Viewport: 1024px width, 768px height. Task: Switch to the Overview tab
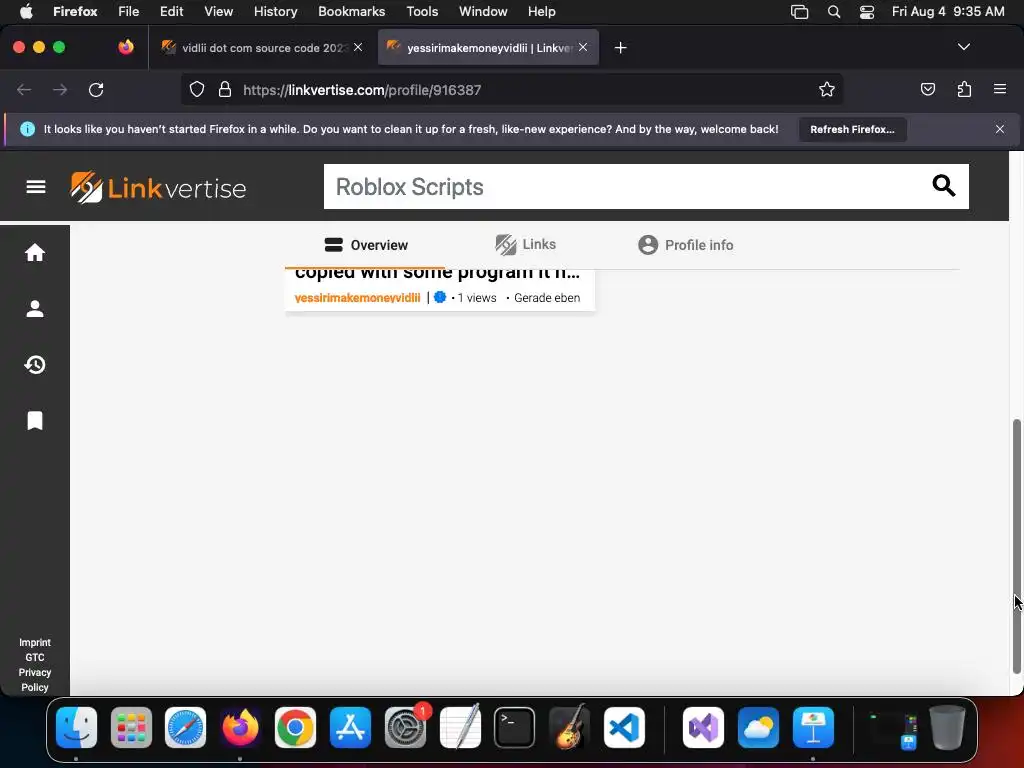click(x=366, y=245)
